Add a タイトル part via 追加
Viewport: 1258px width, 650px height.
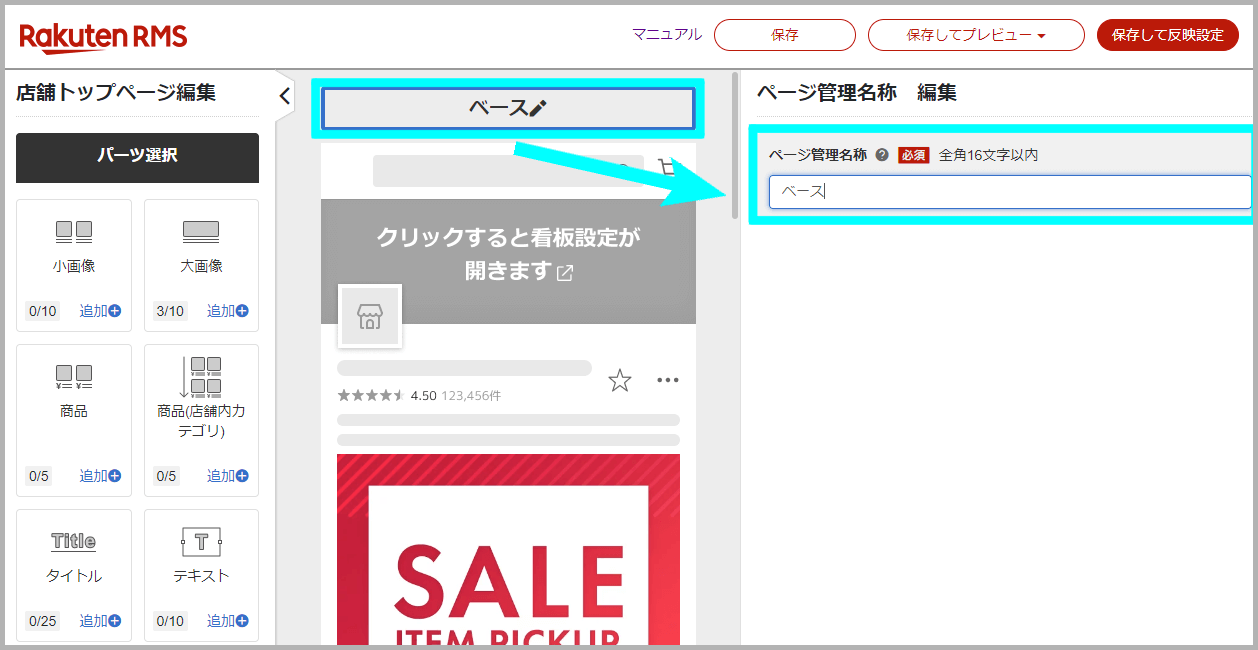coord(100,621)
